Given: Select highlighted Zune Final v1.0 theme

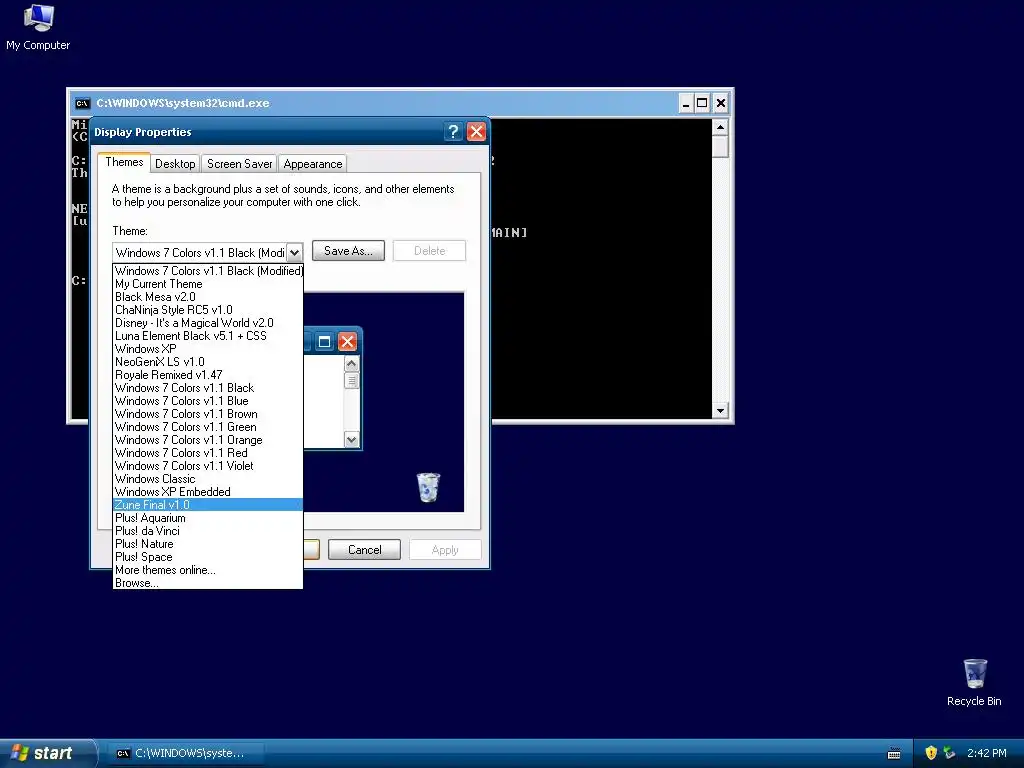Looking at the screenshot, I should [208, 505].
